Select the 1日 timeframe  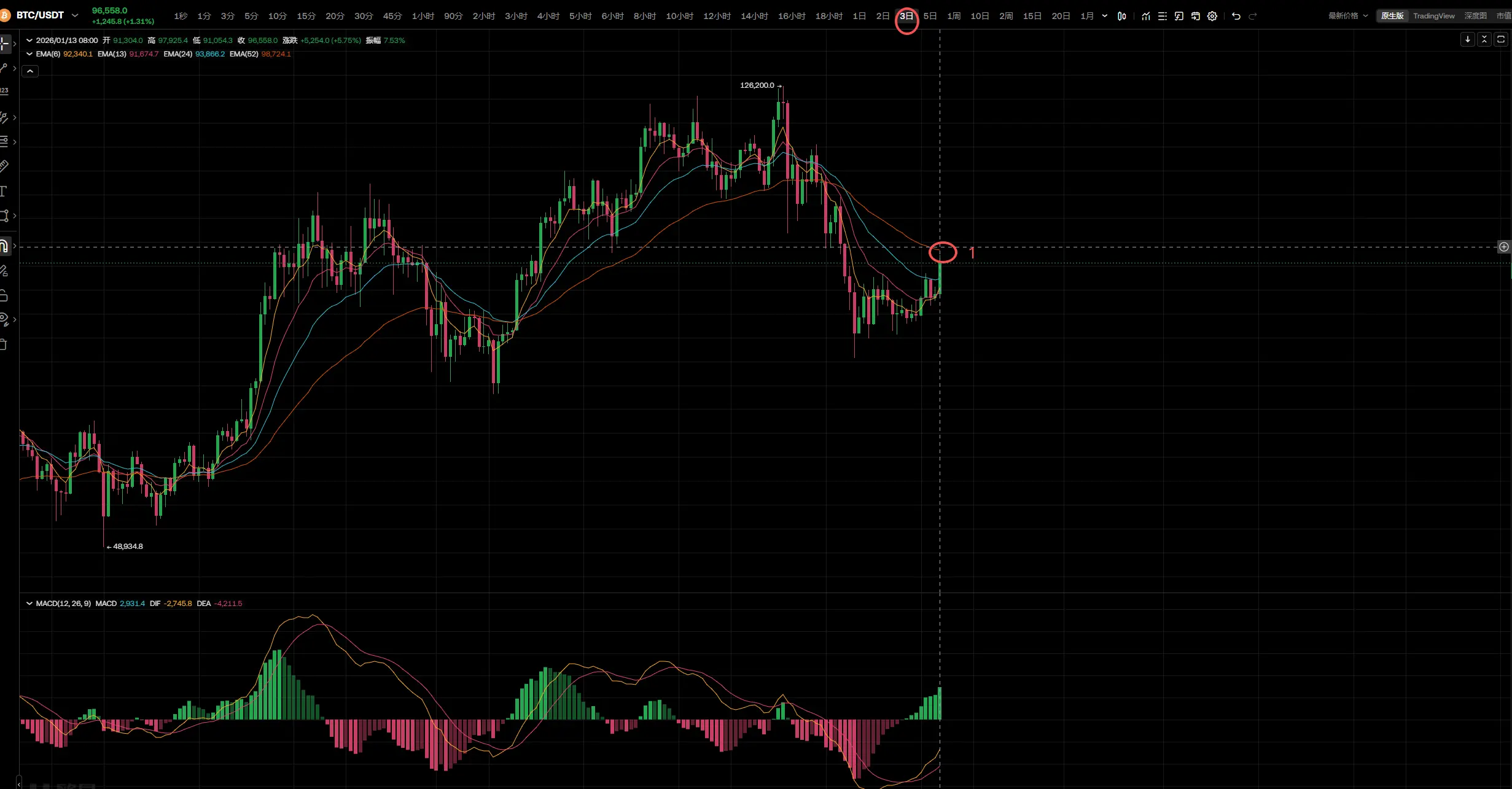coord(859,16)
